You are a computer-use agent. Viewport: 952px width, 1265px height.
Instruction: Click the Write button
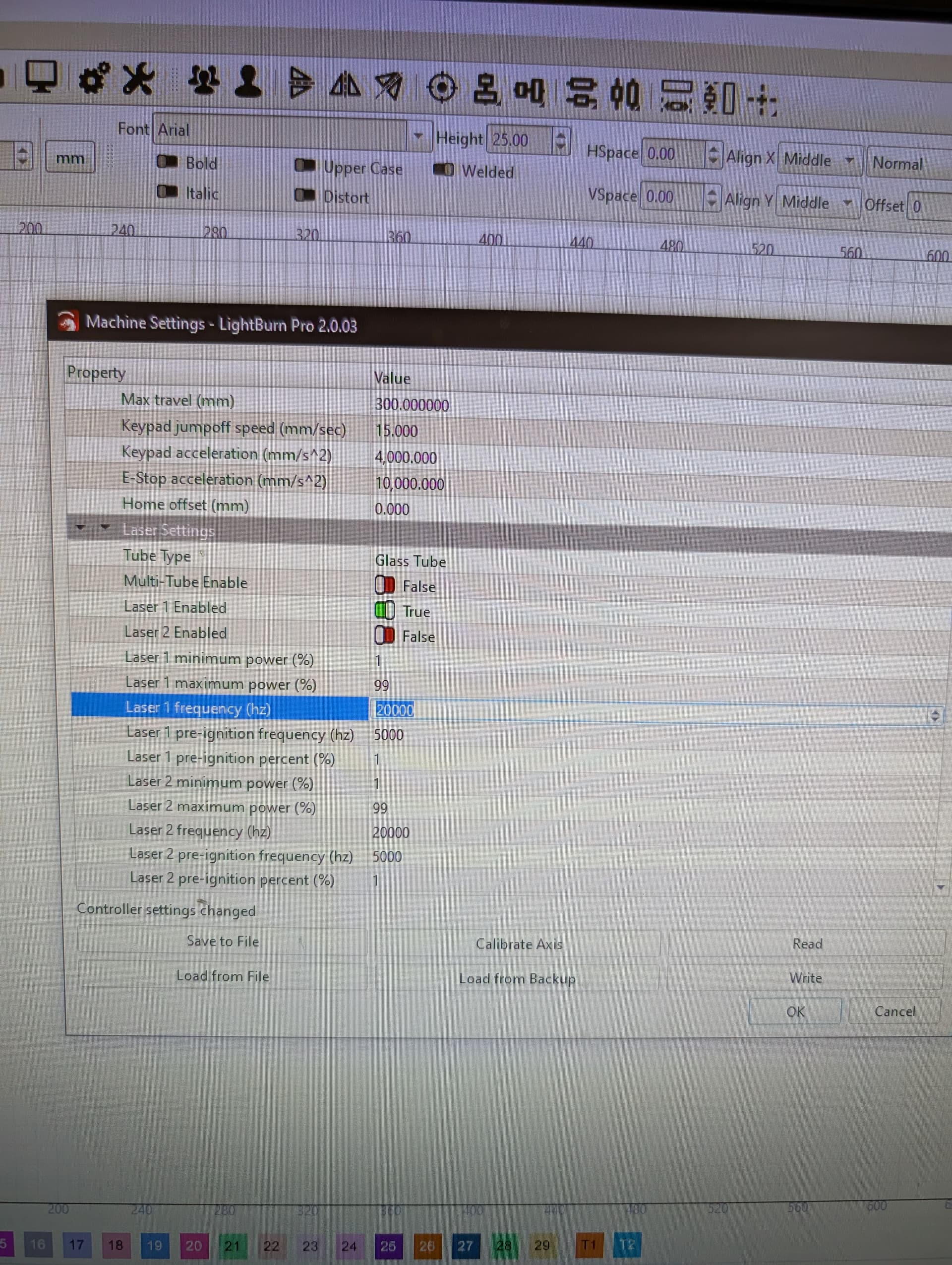(805, 978)
